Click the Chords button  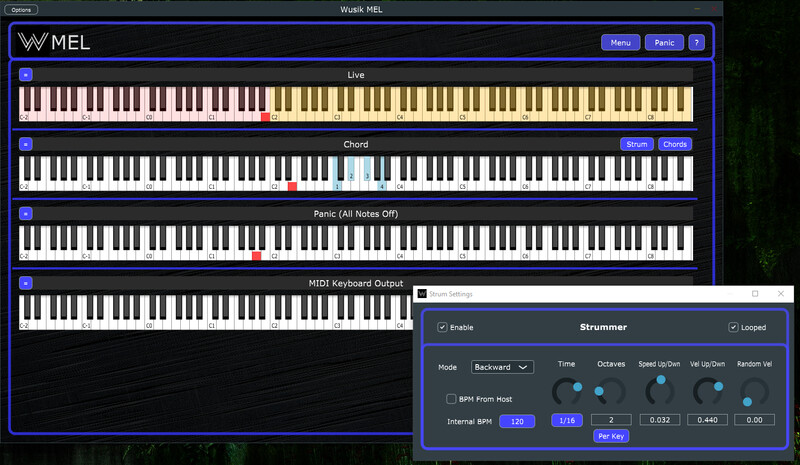point(675,144)
